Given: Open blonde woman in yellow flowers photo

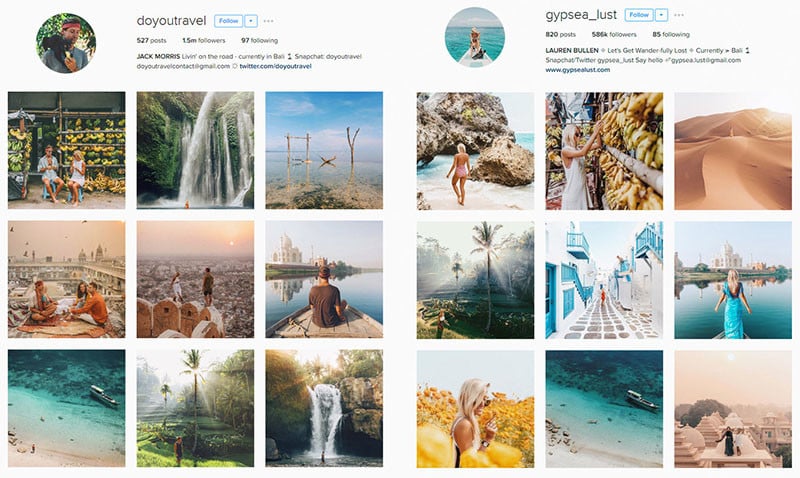Looking at the screenshot, I should pos(476,409).
